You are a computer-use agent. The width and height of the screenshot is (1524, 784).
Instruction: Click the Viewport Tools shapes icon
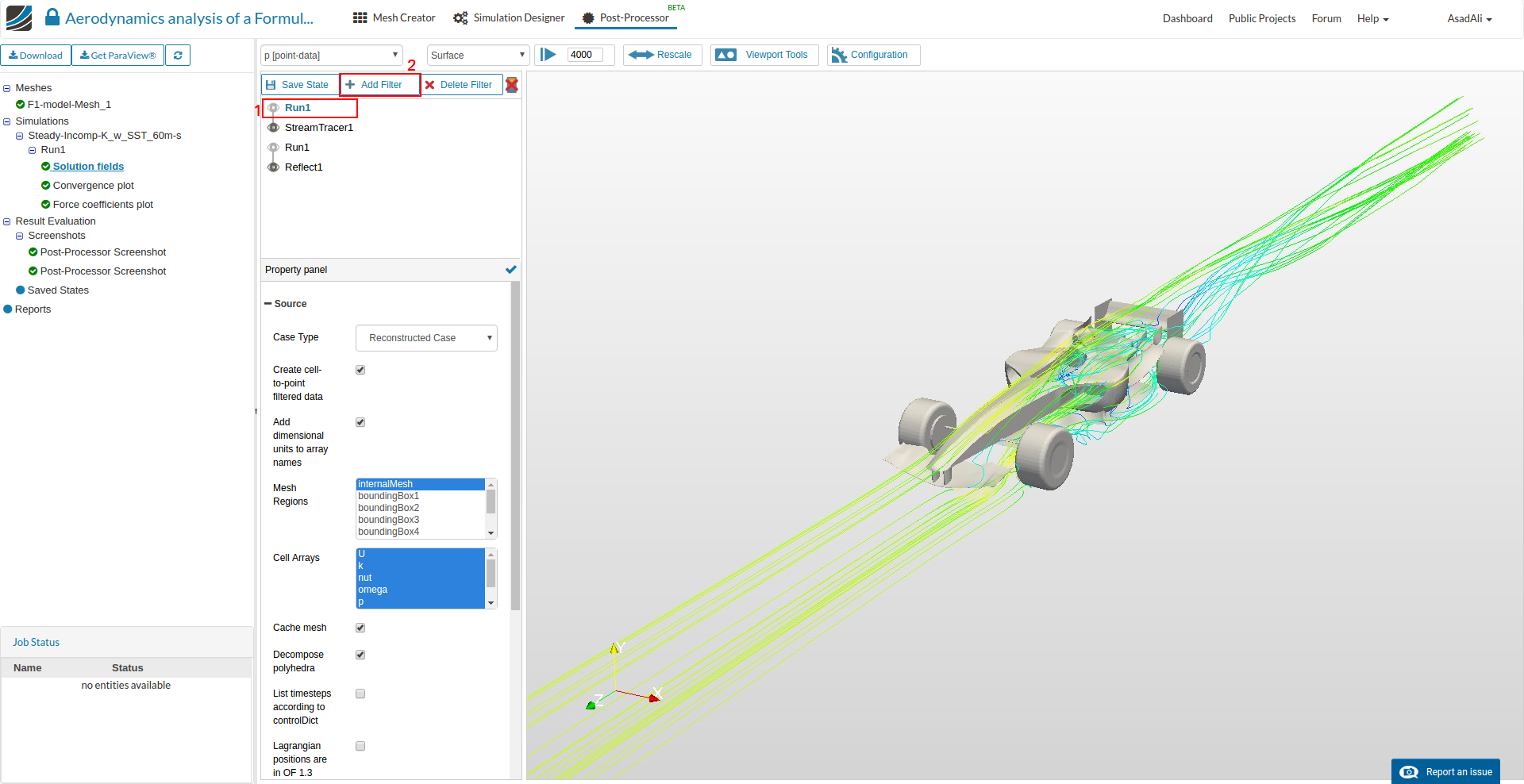(x=725, y=55)
